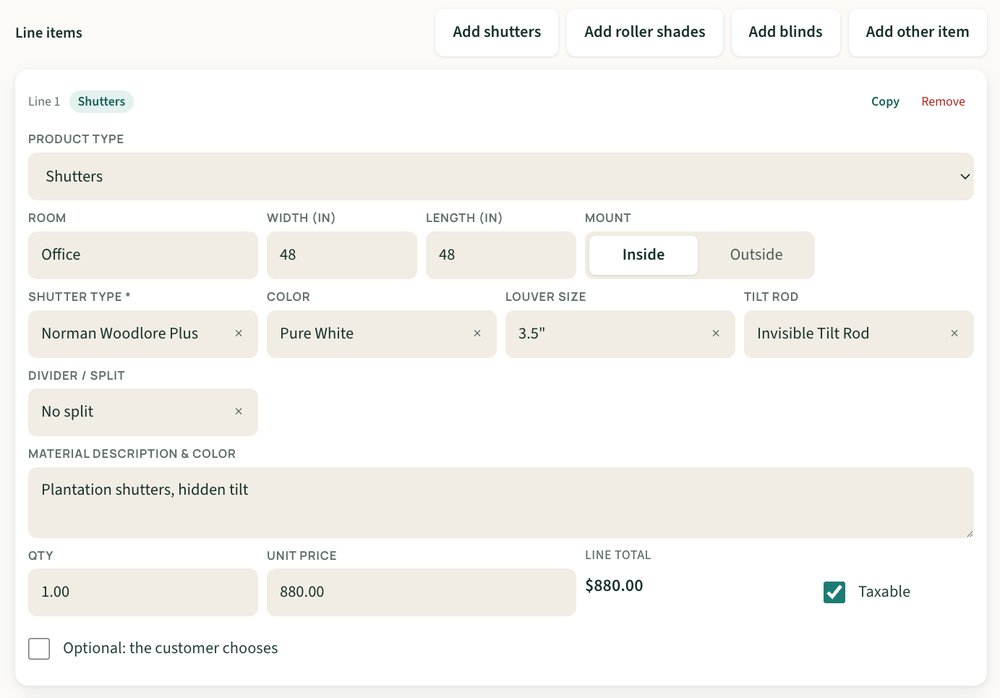The image size is (1000, 698).
Task: Click Add roller shades button
Action: 645,32
